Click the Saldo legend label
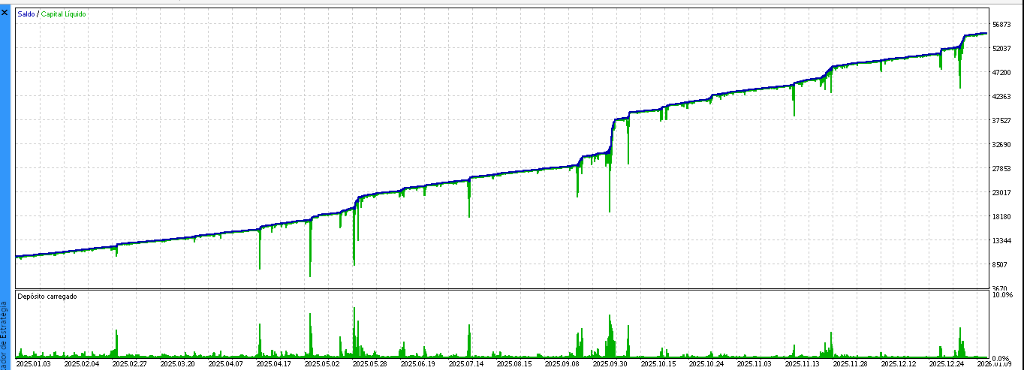Viewport: 1024px width, 370px height. pyautogui.click(x=26, y=14)
